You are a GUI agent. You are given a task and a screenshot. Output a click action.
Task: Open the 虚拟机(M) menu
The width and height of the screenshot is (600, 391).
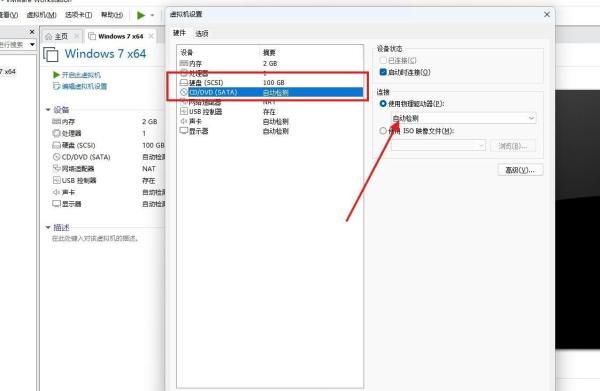pos(41,15)
